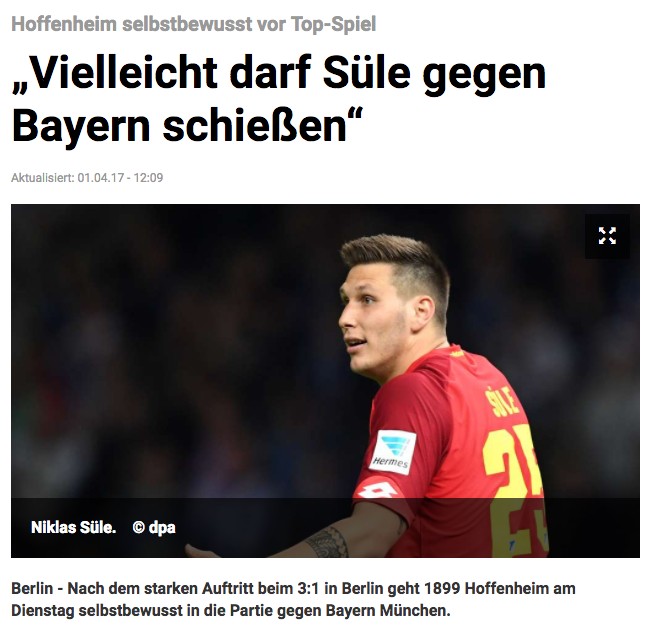Click the white Lotto logo on the sleeve
Screen dimensions: 647x631
pos(377,490)
